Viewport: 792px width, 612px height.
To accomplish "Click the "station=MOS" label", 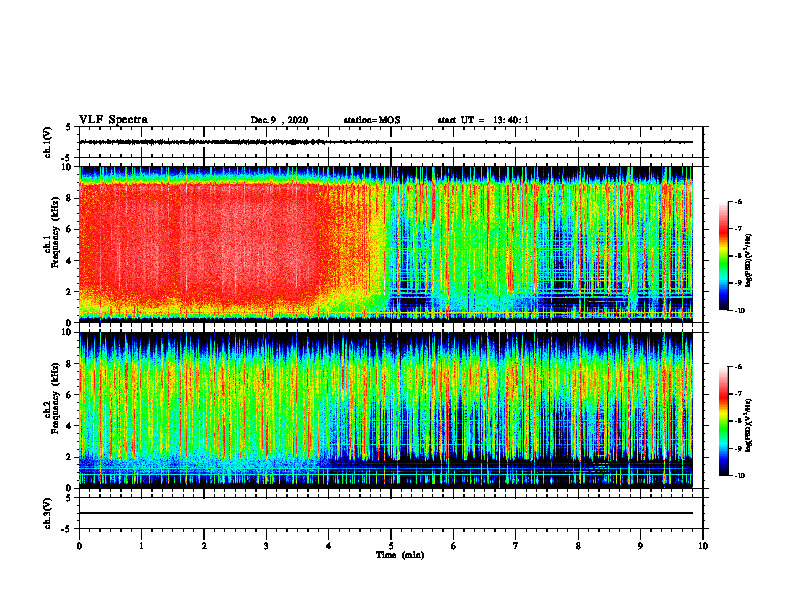I will [372, 120].
